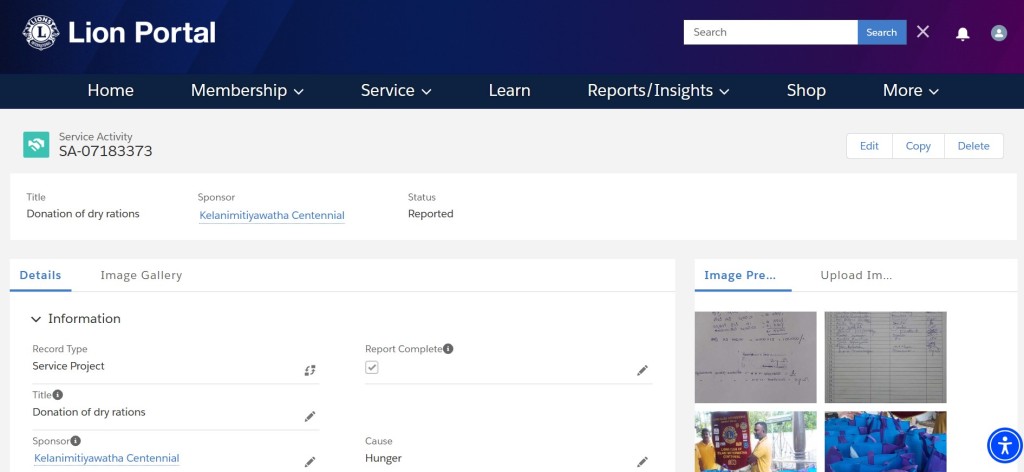Image resolution: width=1024 pixels, height=472 pixels.
Task: Show info tooltip beside Title label
Action: [x=58, y=394]
